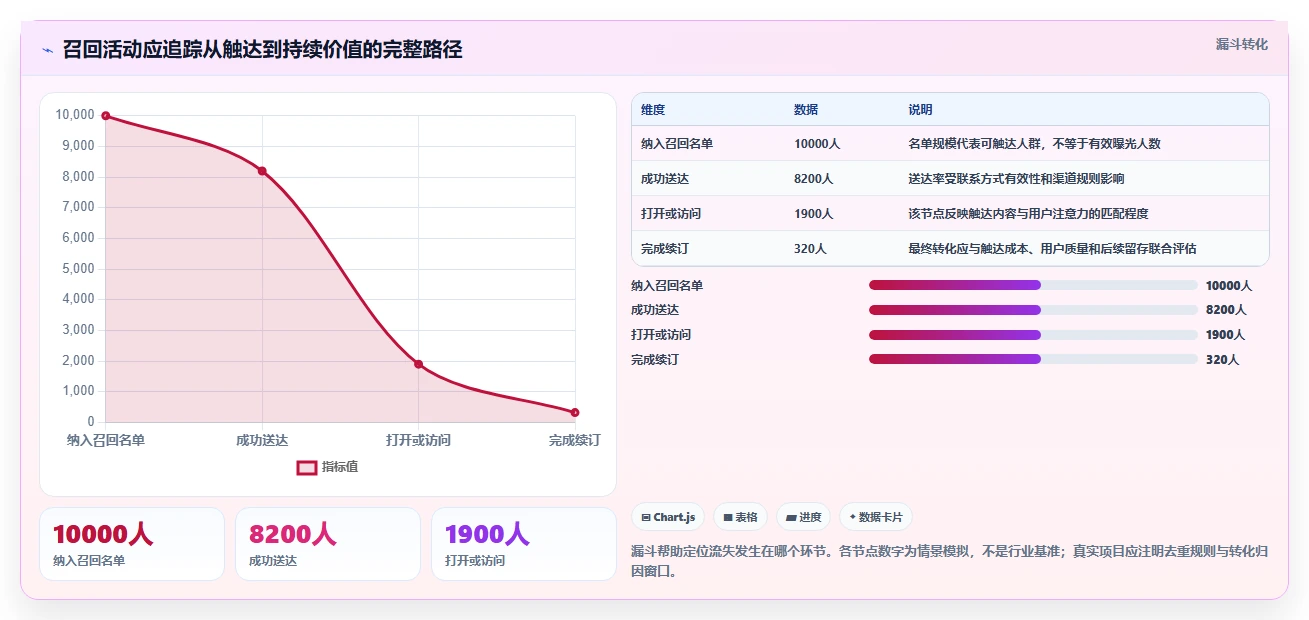Click the 8200人 成功送达 data card
Viewport: 1309px width, 620px height.
click(x=328, y=544)
